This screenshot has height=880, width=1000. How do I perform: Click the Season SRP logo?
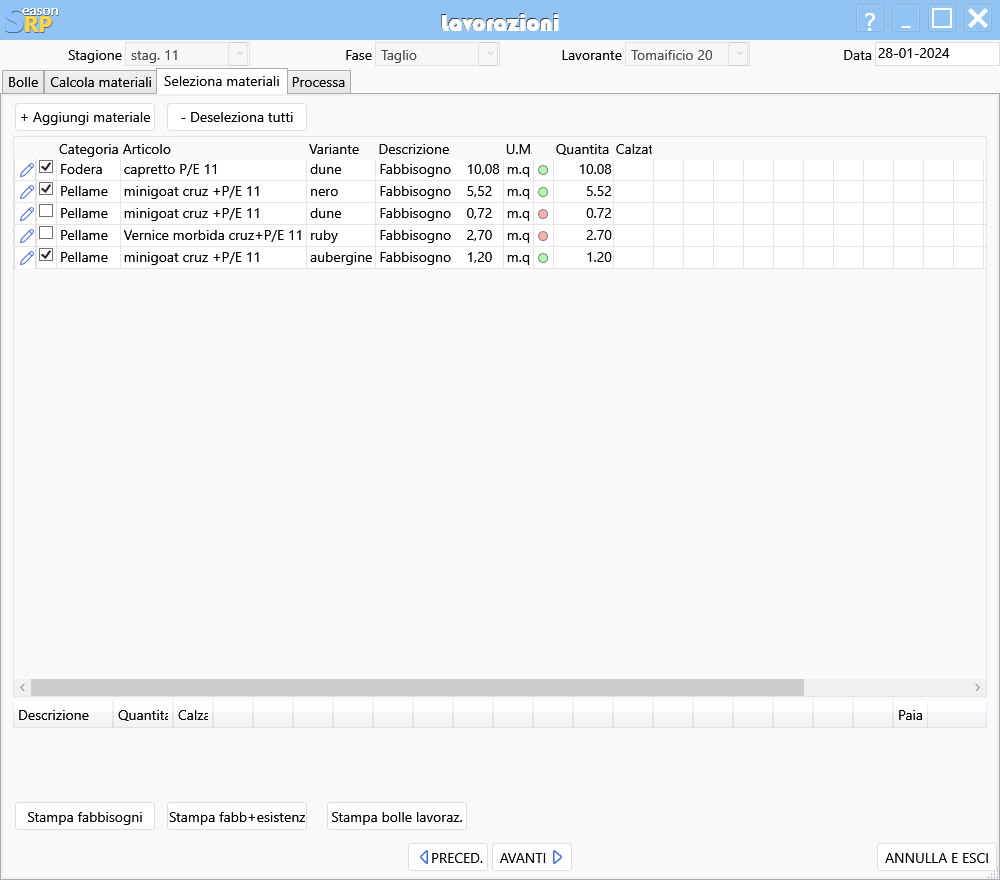(32, 19)
